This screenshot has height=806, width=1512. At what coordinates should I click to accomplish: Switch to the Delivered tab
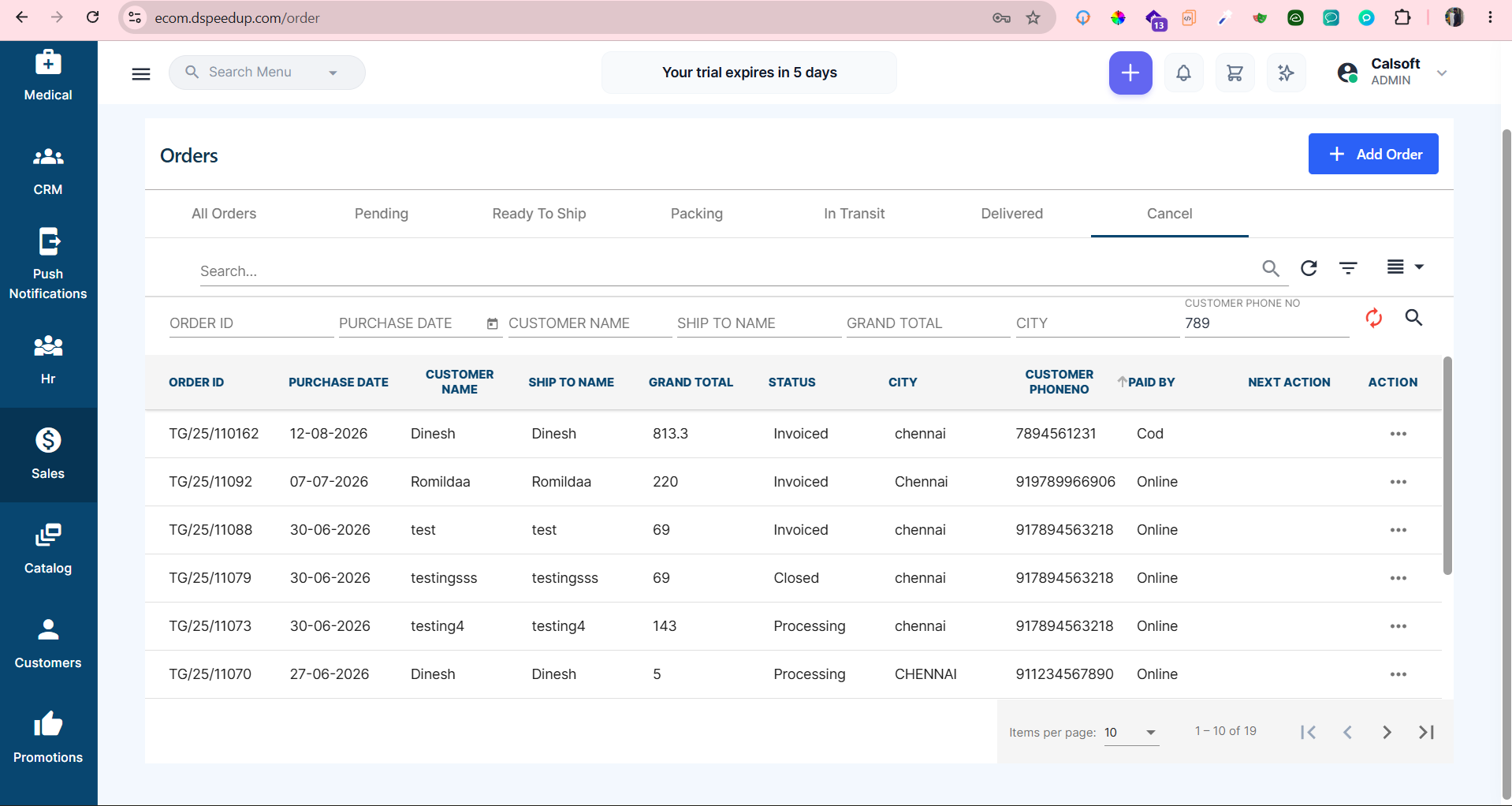coord(1011,214)
